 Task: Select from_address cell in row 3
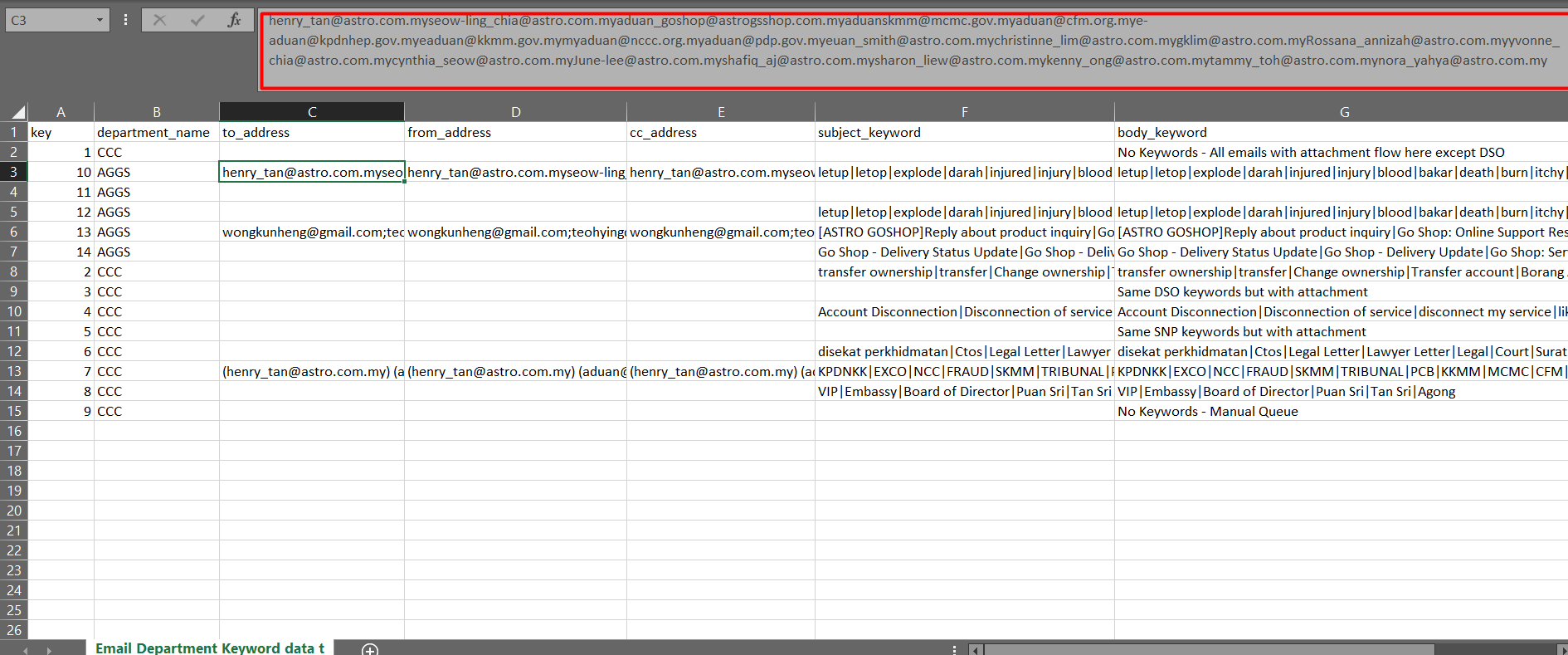click(515, 172)
